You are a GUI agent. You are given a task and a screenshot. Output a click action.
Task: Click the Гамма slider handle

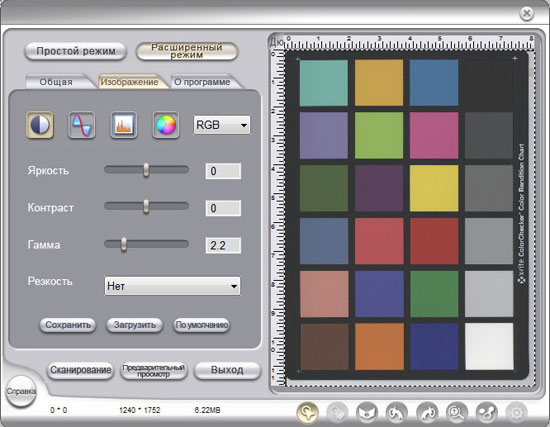tap(123, 244)
